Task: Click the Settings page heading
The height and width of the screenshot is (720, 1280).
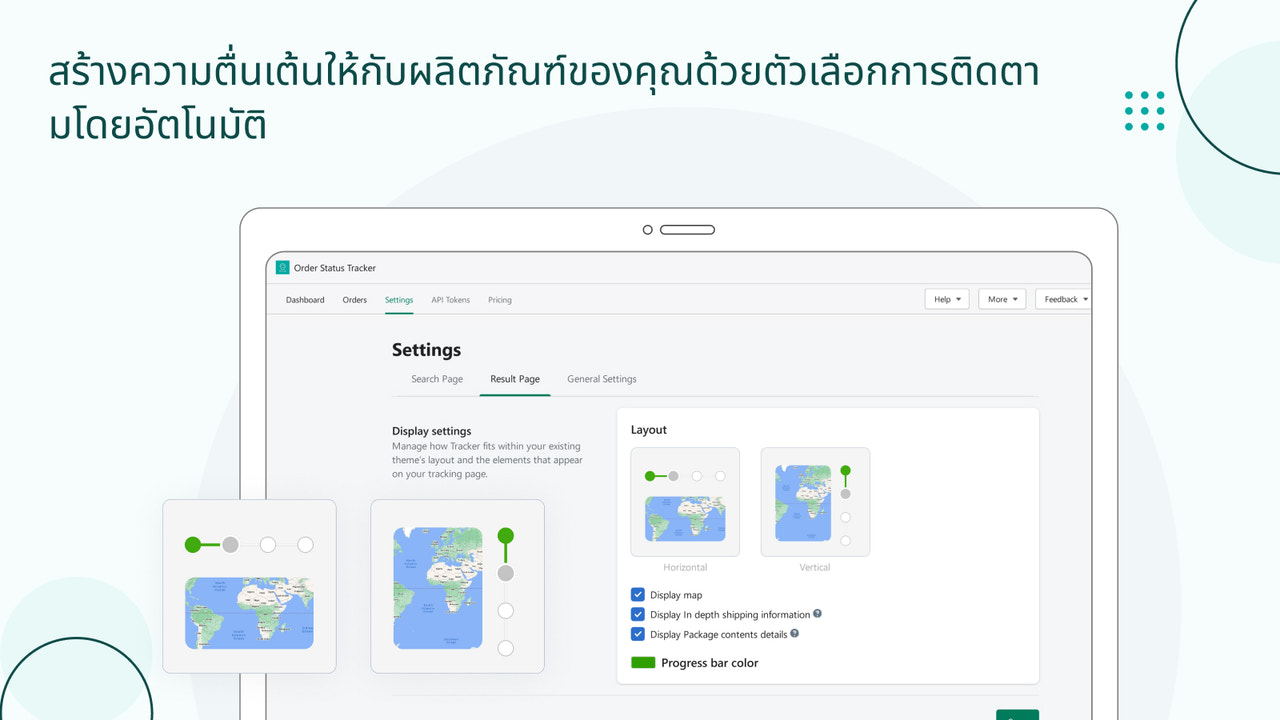Action: [426, 350]
